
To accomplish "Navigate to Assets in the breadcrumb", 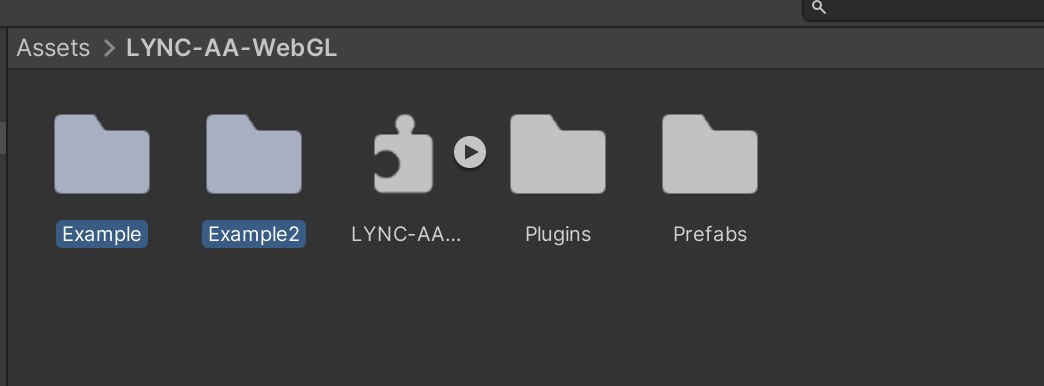I will coord(53,48).
